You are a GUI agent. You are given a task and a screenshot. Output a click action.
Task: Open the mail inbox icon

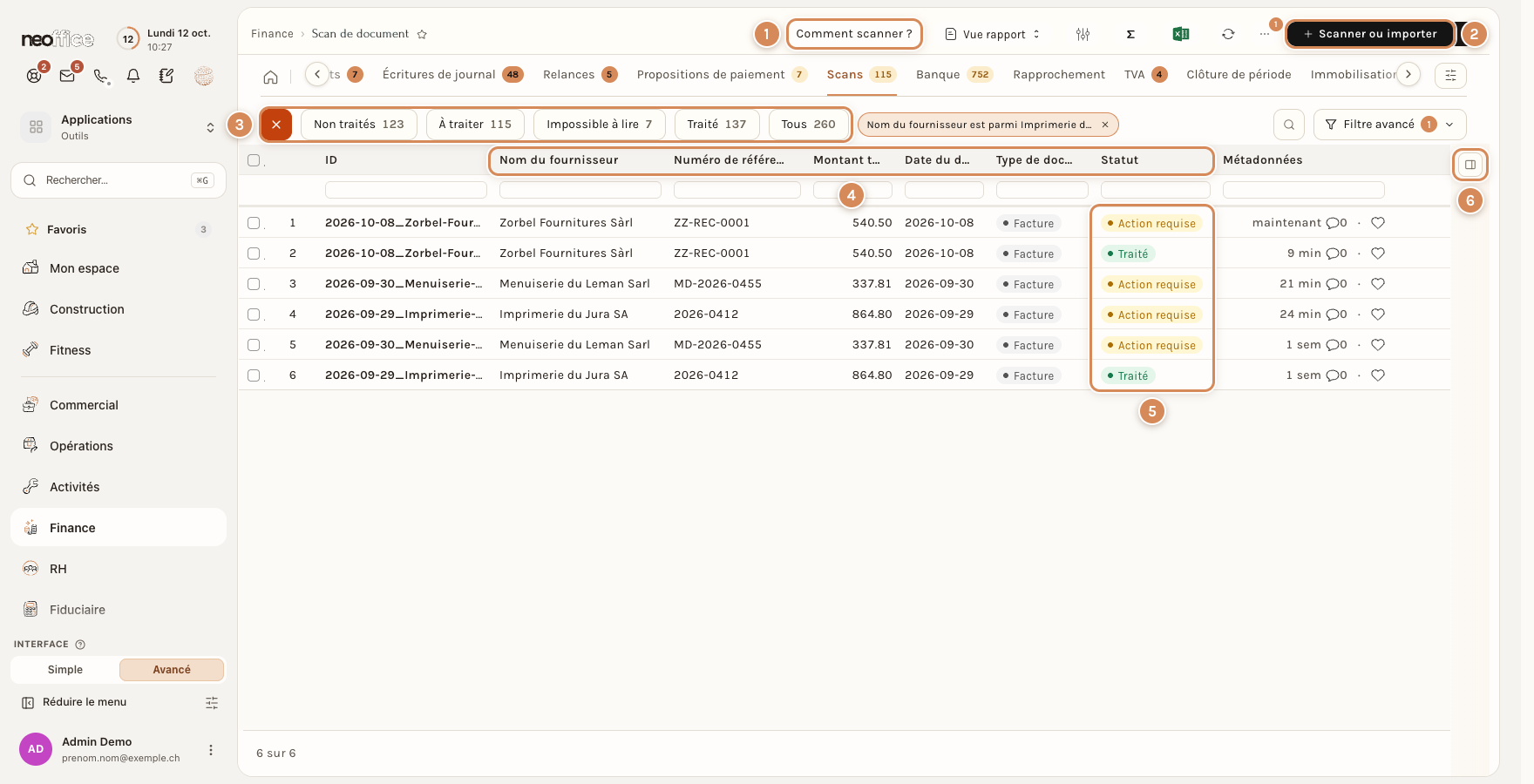[67, 76]
